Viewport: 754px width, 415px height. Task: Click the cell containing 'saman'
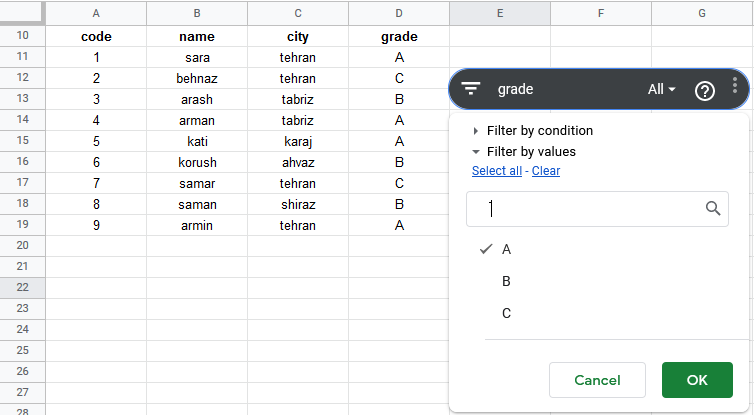[197, 204]
